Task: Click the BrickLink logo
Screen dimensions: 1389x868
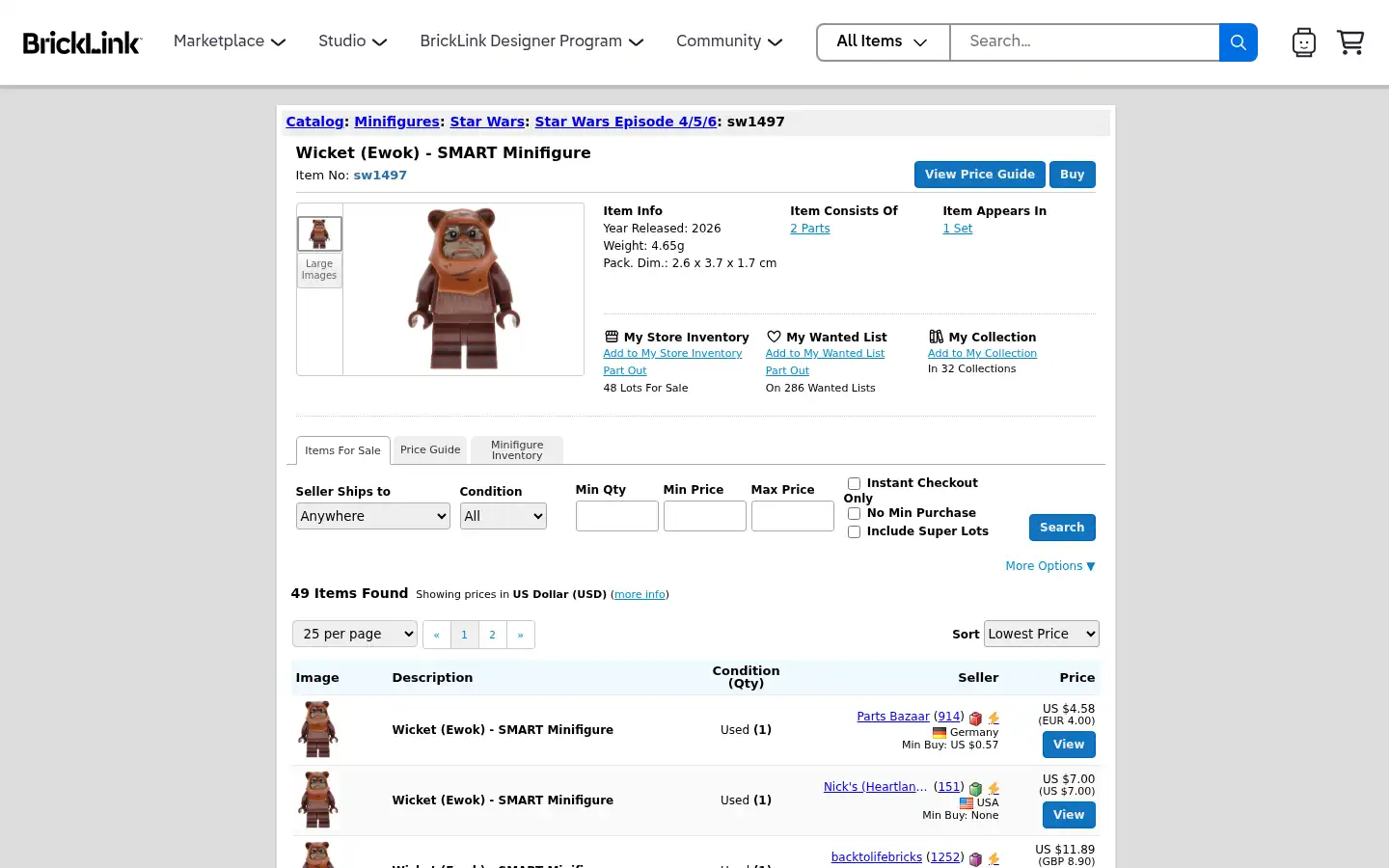Action: [x=82, y=42]
